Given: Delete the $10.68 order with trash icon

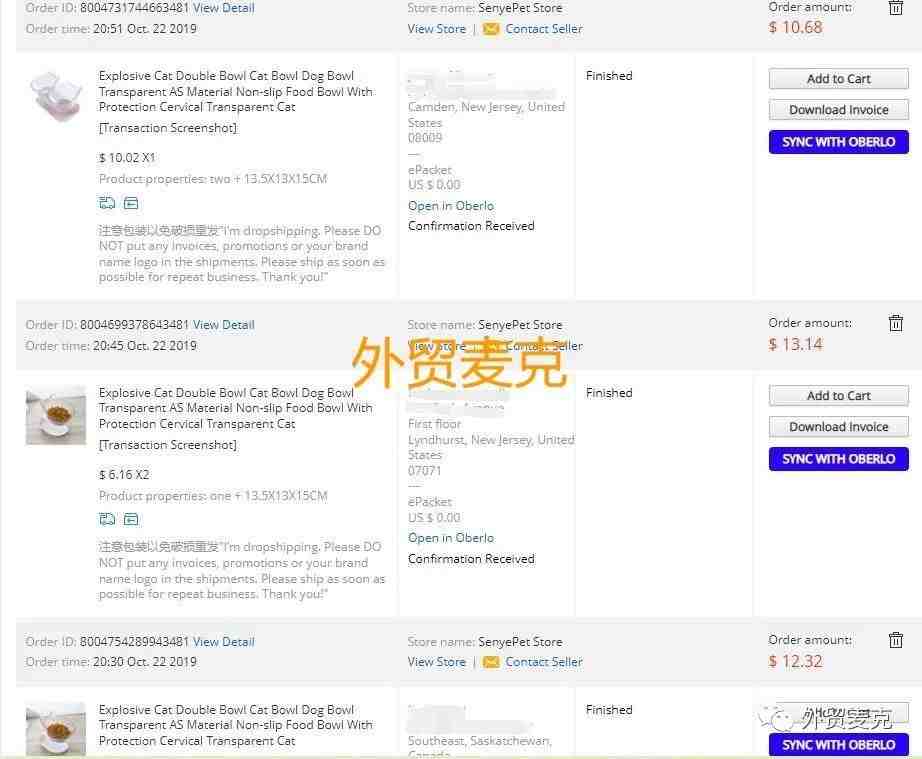Looking at the screenshot, I should [x=895, y=8].
